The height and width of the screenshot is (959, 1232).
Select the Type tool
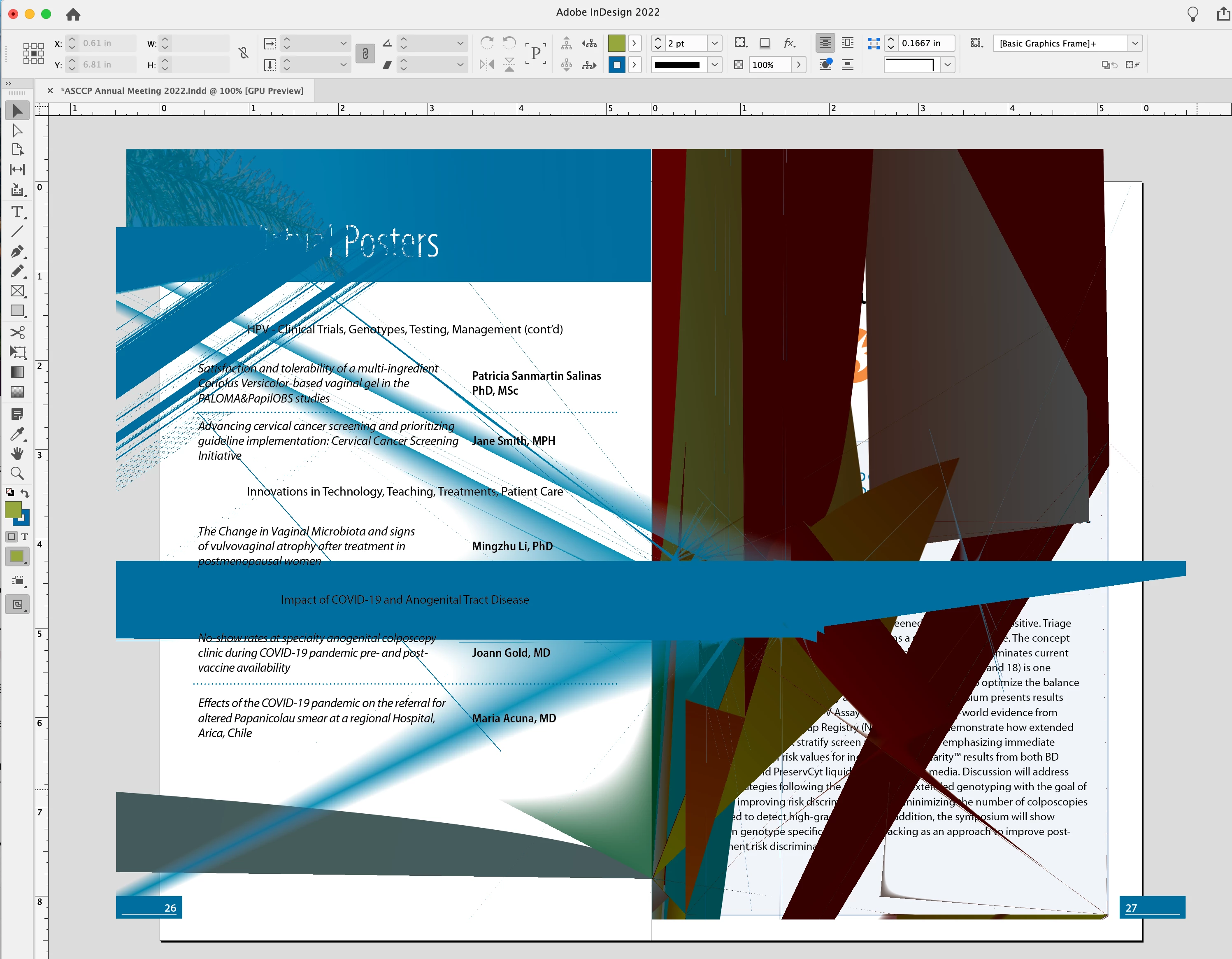coord(17,212)
